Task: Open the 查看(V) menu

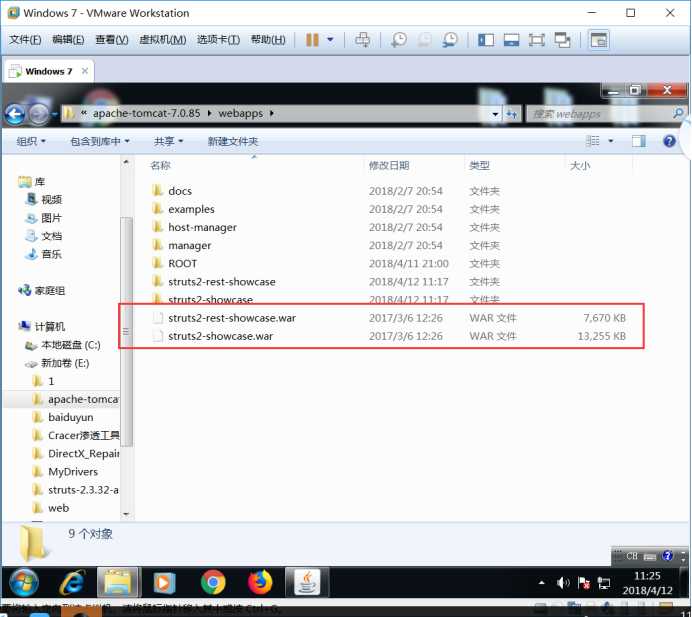Action: coord(112,40)
